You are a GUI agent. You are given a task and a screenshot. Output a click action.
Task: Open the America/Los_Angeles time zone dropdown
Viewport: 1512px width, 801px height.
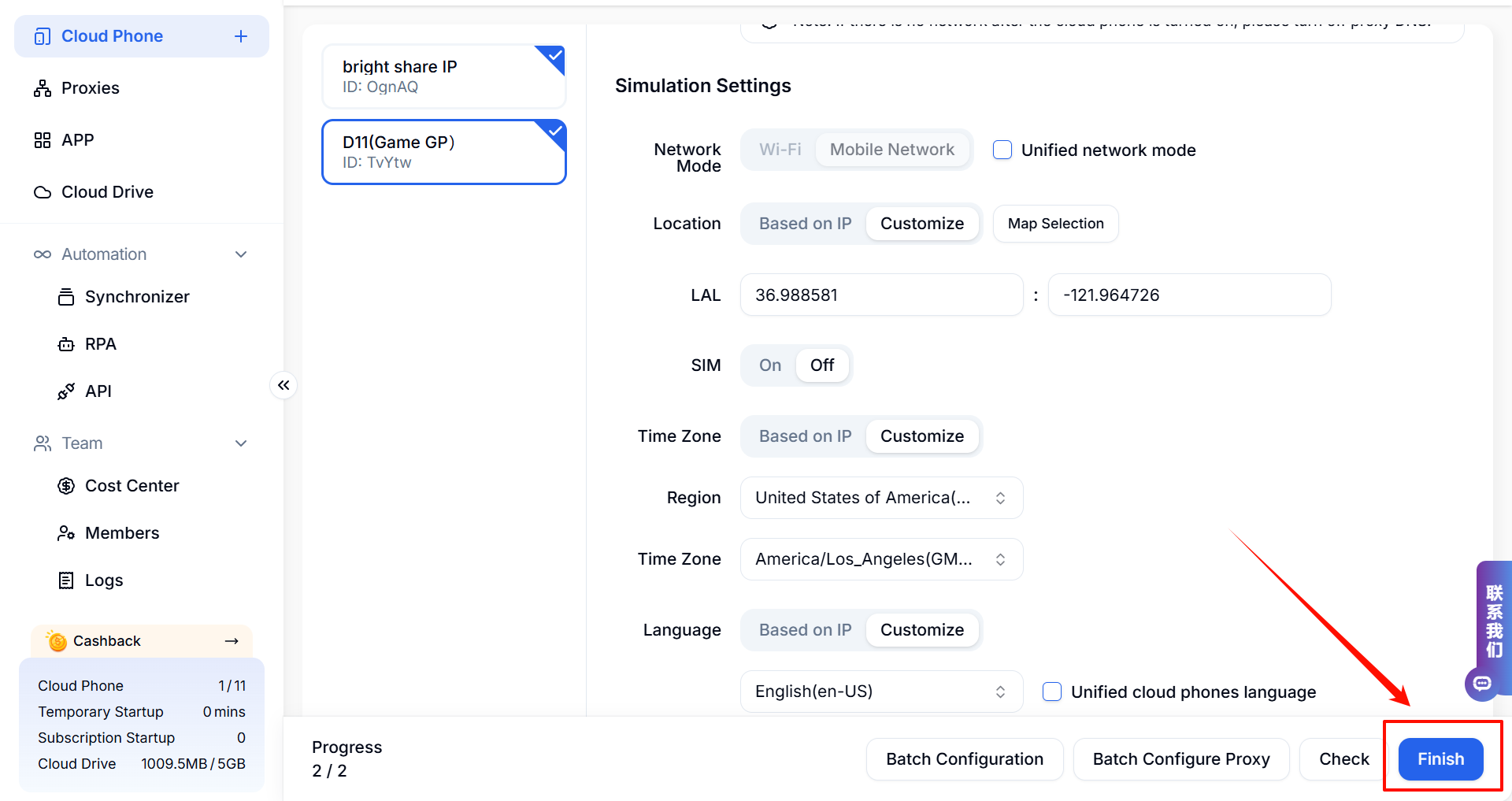(881, 559)
